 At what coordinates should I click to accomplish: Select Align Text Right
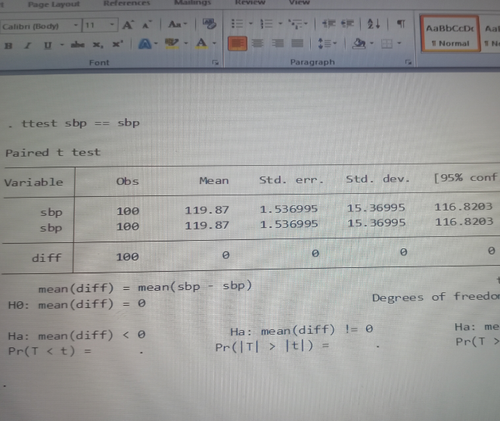click(278, 43)
